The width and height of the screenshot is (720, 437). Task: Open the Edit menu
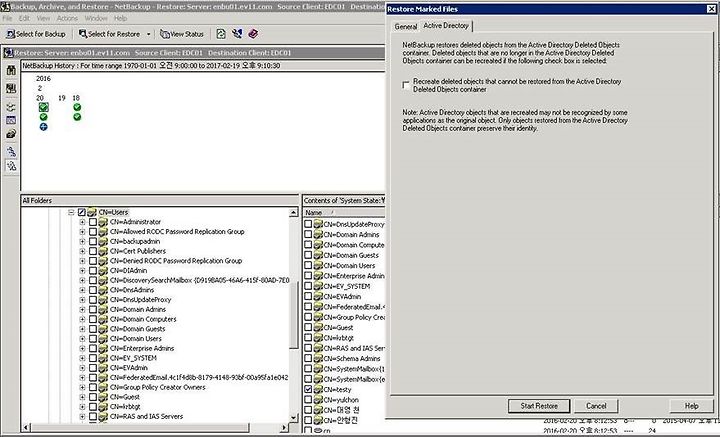tap(24, 18)
